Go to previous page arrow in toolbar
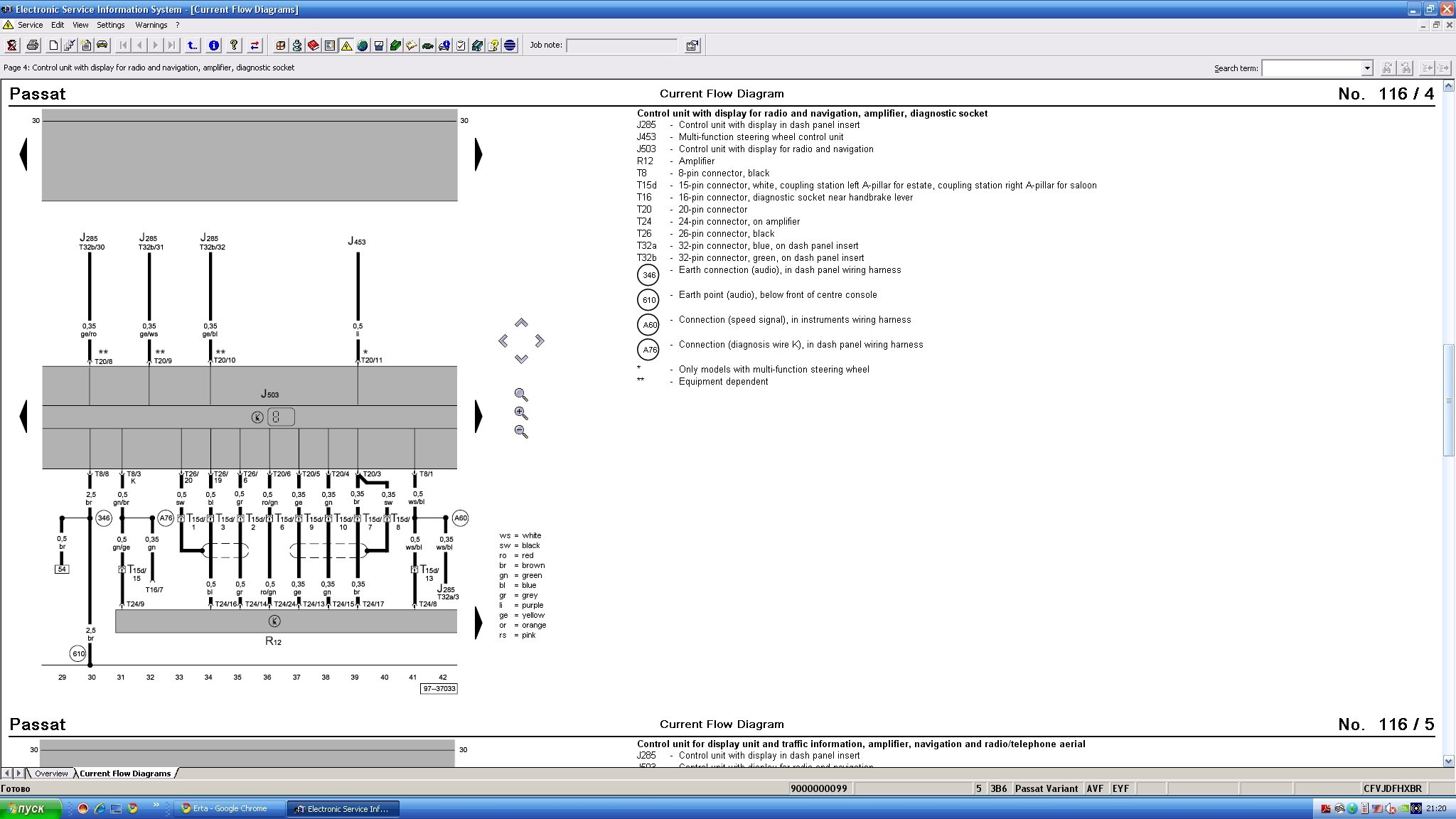Viewport: 1456px width, 819px height. (139, 45)
